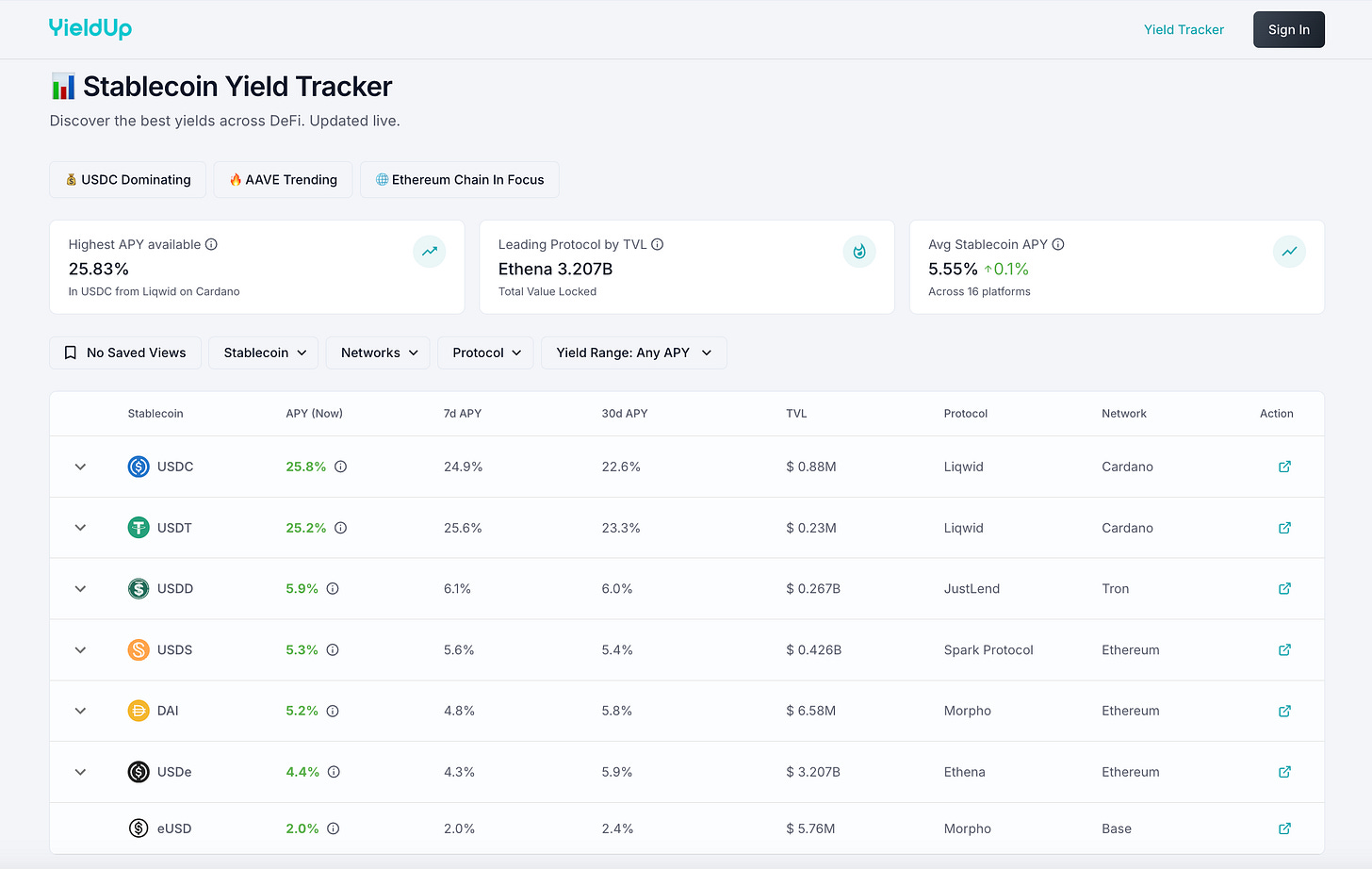Click info icon beside Leading Protocol by TVL
The height and width of the screenshot is (869, 1372).
click(x=658, y=244)
